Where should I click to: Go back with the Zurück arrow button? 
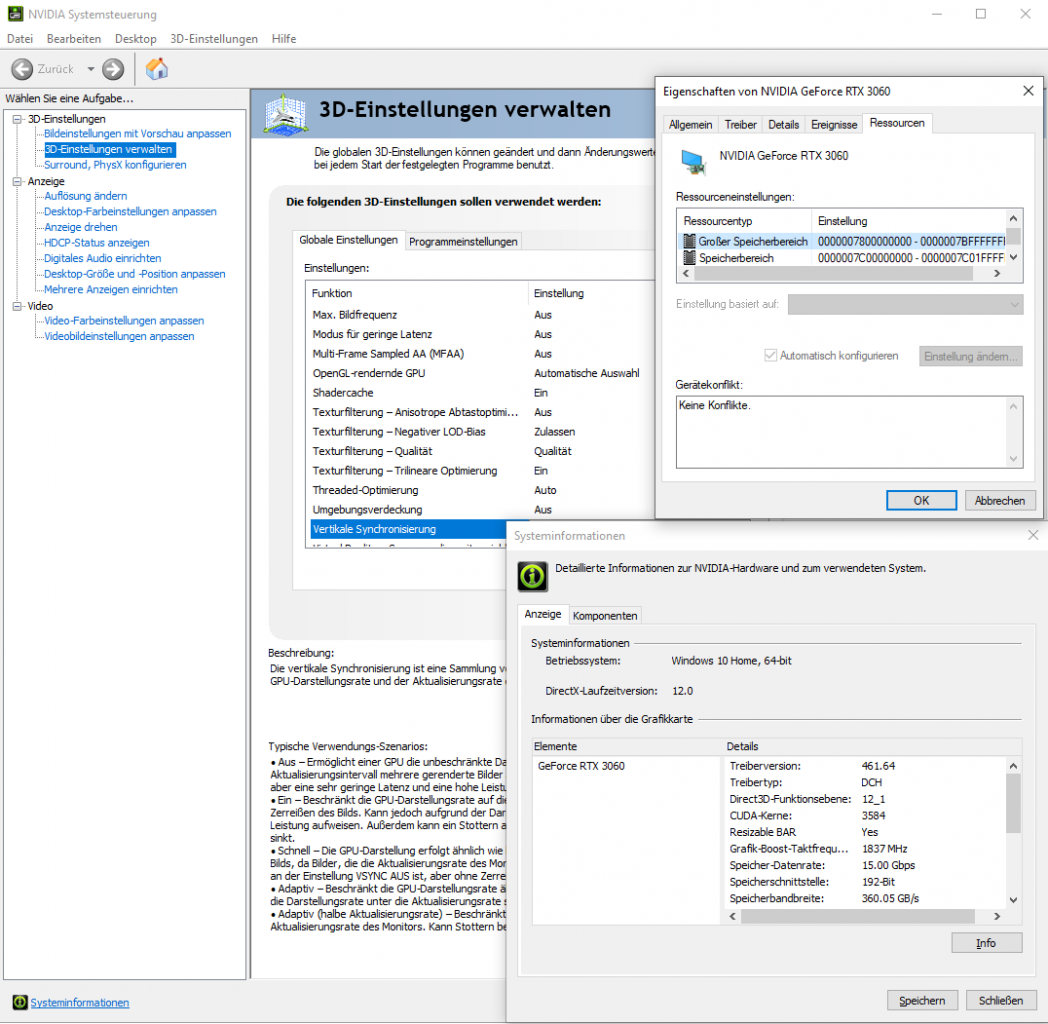(x=22, y=69)
